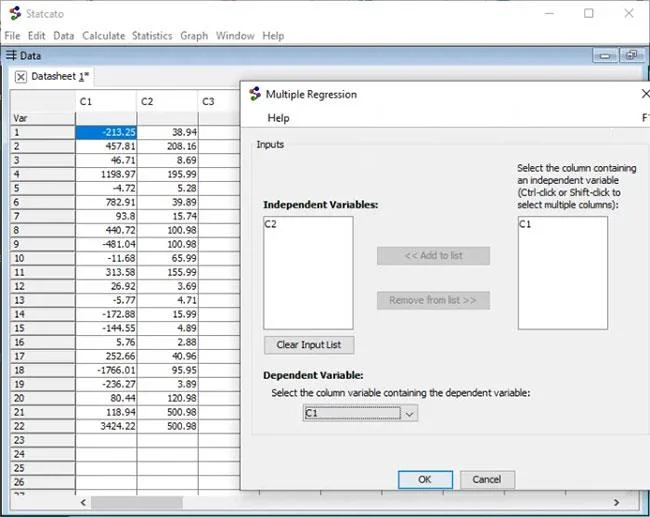The image size is (650, 517).
Task: Open the Graph menu
Action: [x=194, y=36]
